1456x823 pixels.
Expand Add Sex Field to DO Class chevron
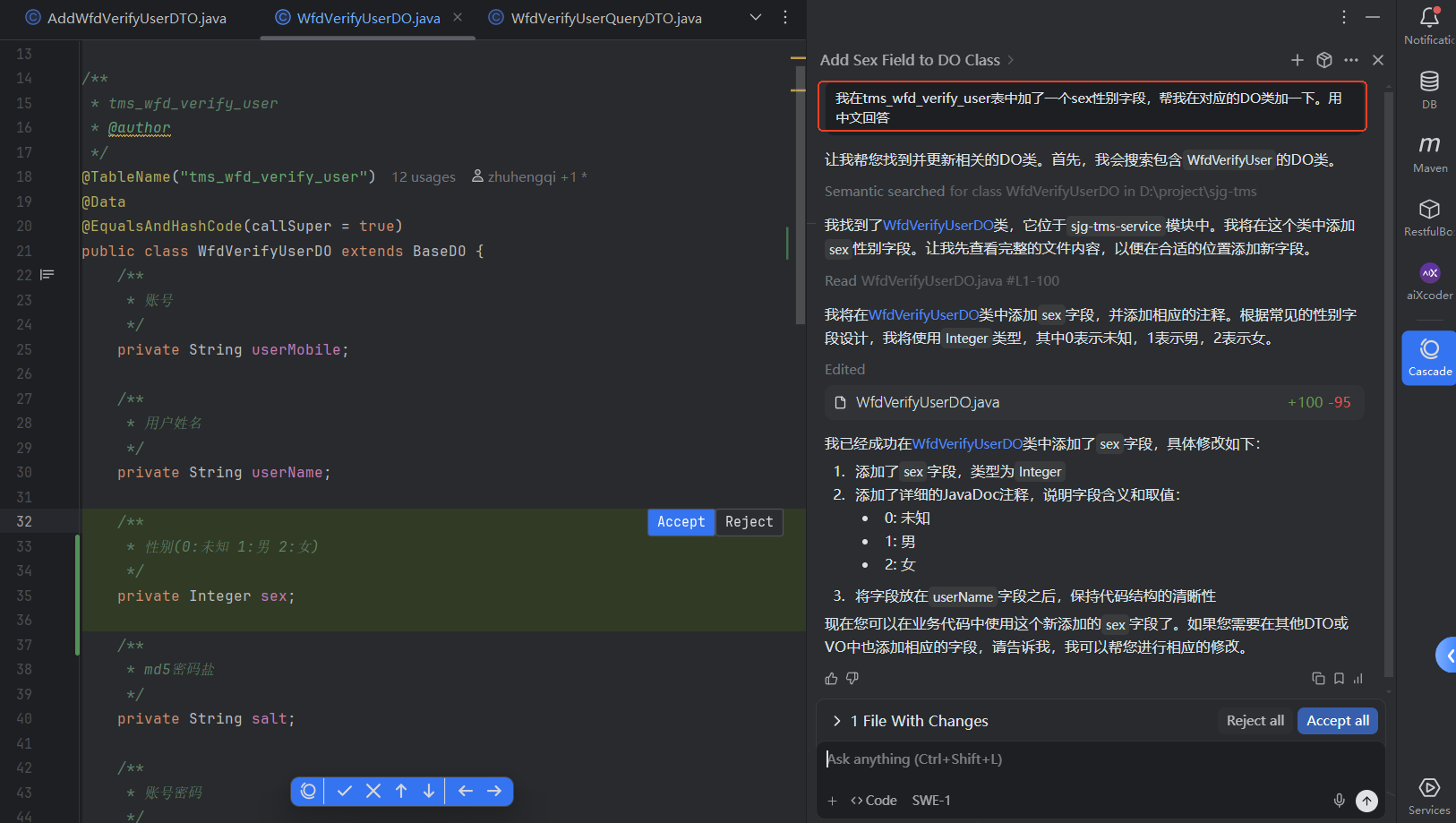[x=1011, y=60]
